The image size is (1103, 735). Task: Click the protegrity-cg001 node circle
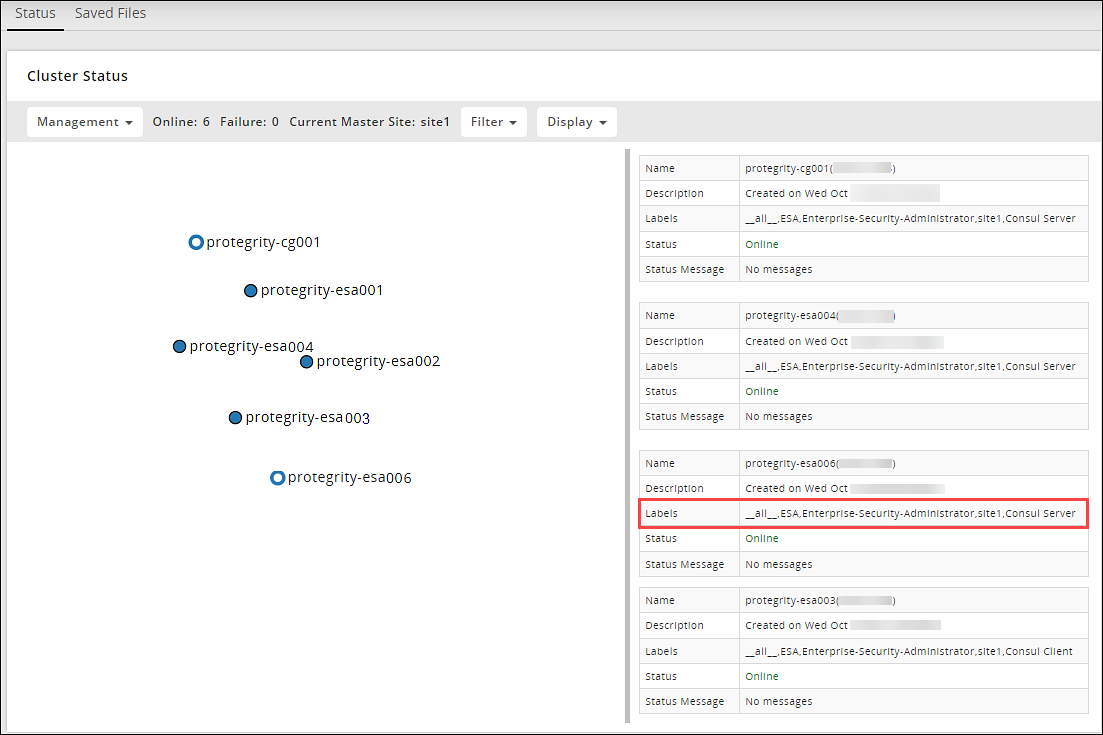click(196, 242)
